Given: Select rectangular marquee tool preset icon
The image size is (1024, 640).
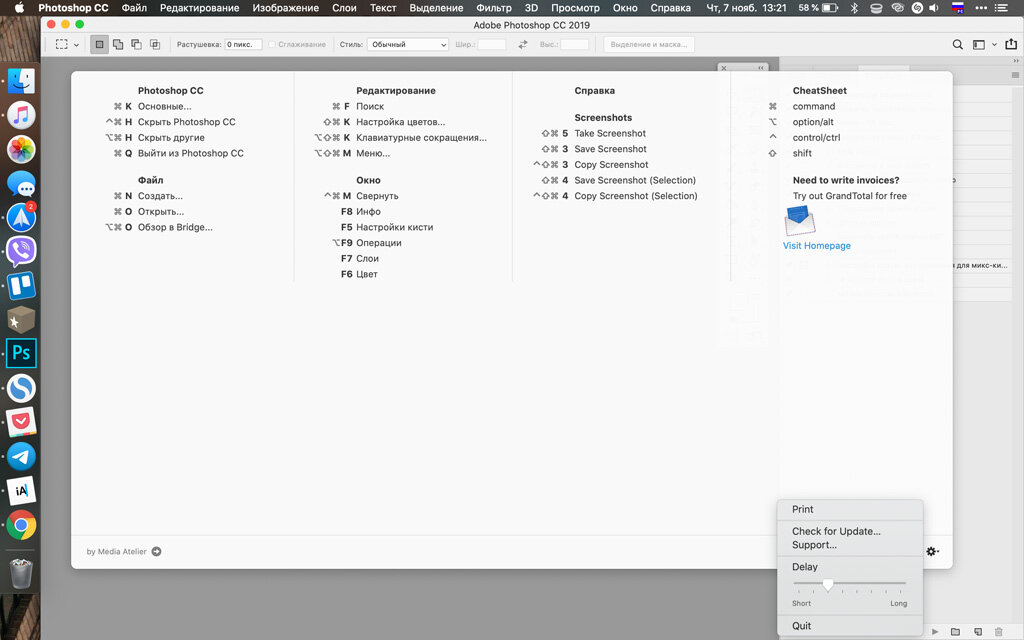Looking at the screenshot, I should 61,44.
